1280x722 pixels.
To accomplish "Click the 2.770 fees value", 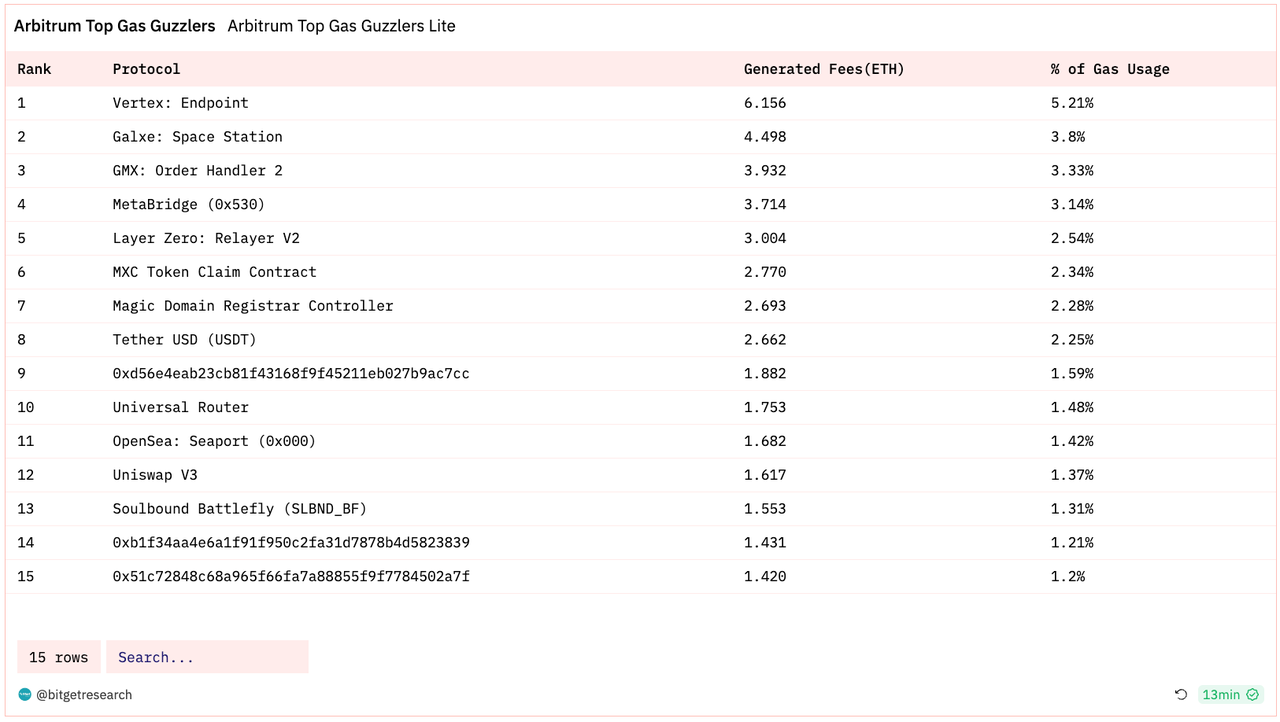I will coord(765,272).
